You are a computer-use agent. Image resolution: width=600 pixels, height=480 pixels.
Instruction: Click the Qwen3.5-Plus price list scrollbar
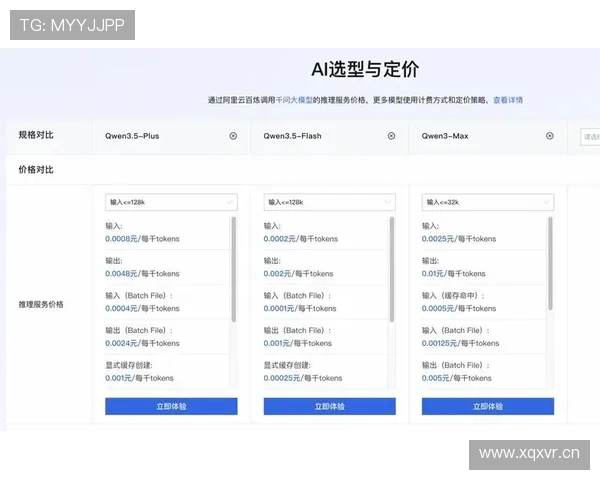233,269
